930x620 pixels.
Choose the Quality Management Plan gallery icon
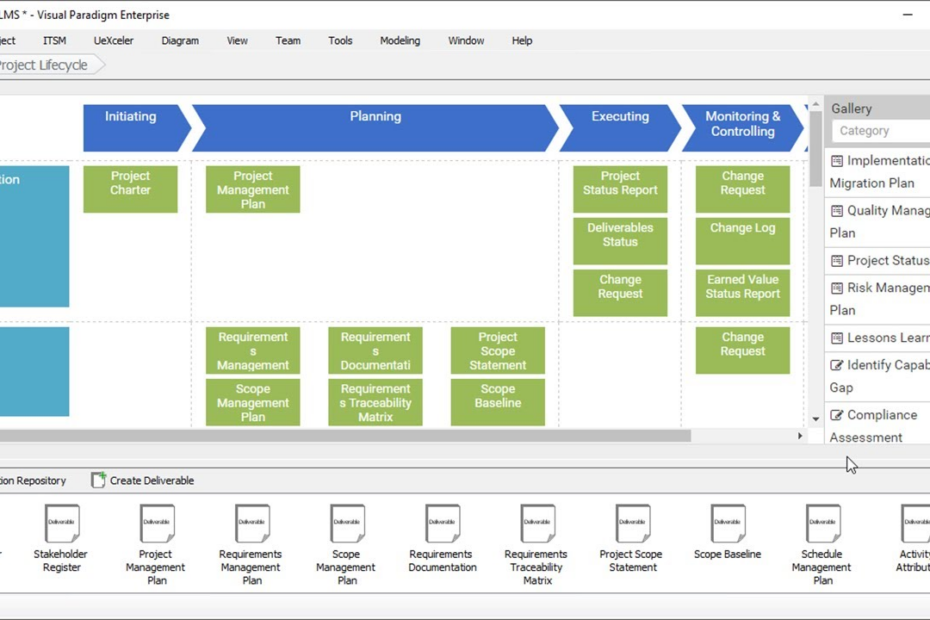(x=837, y=211)
